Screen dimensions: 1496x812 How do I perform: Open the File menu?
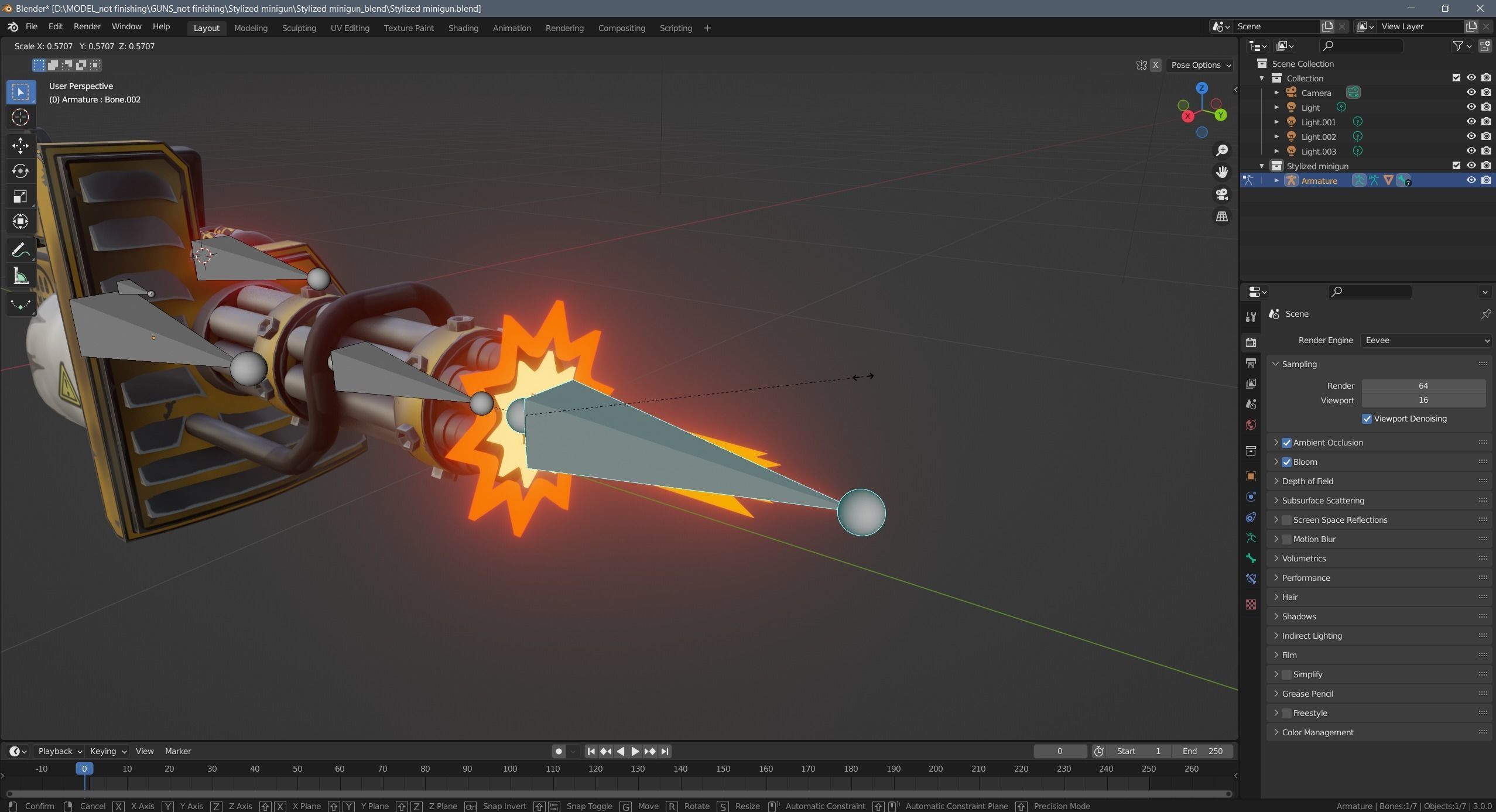(32, 27)
